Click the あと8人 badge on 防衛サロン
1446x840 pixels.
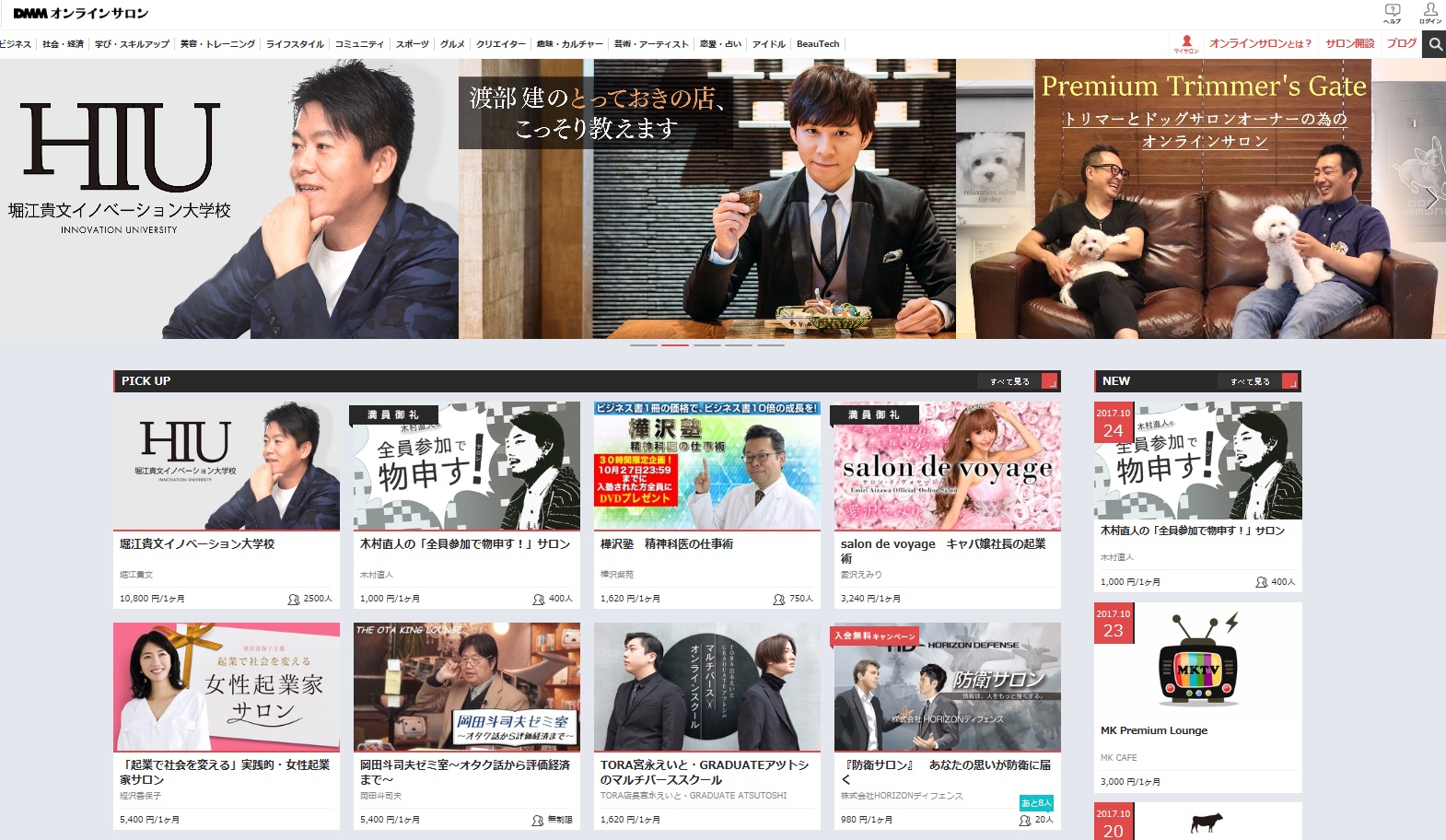click(1036, 803)
